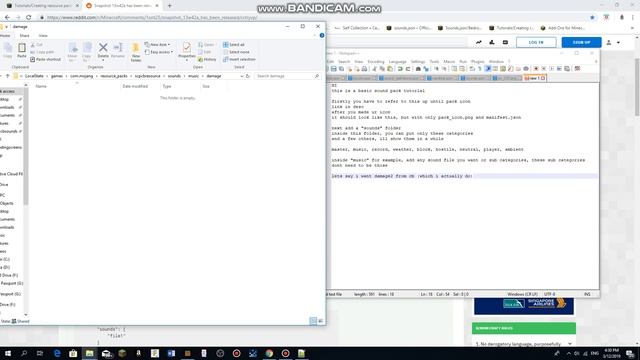This screenshot has height=360, width=640.
Task: Bookmark page with Chrome star icon
Action: 592,17
